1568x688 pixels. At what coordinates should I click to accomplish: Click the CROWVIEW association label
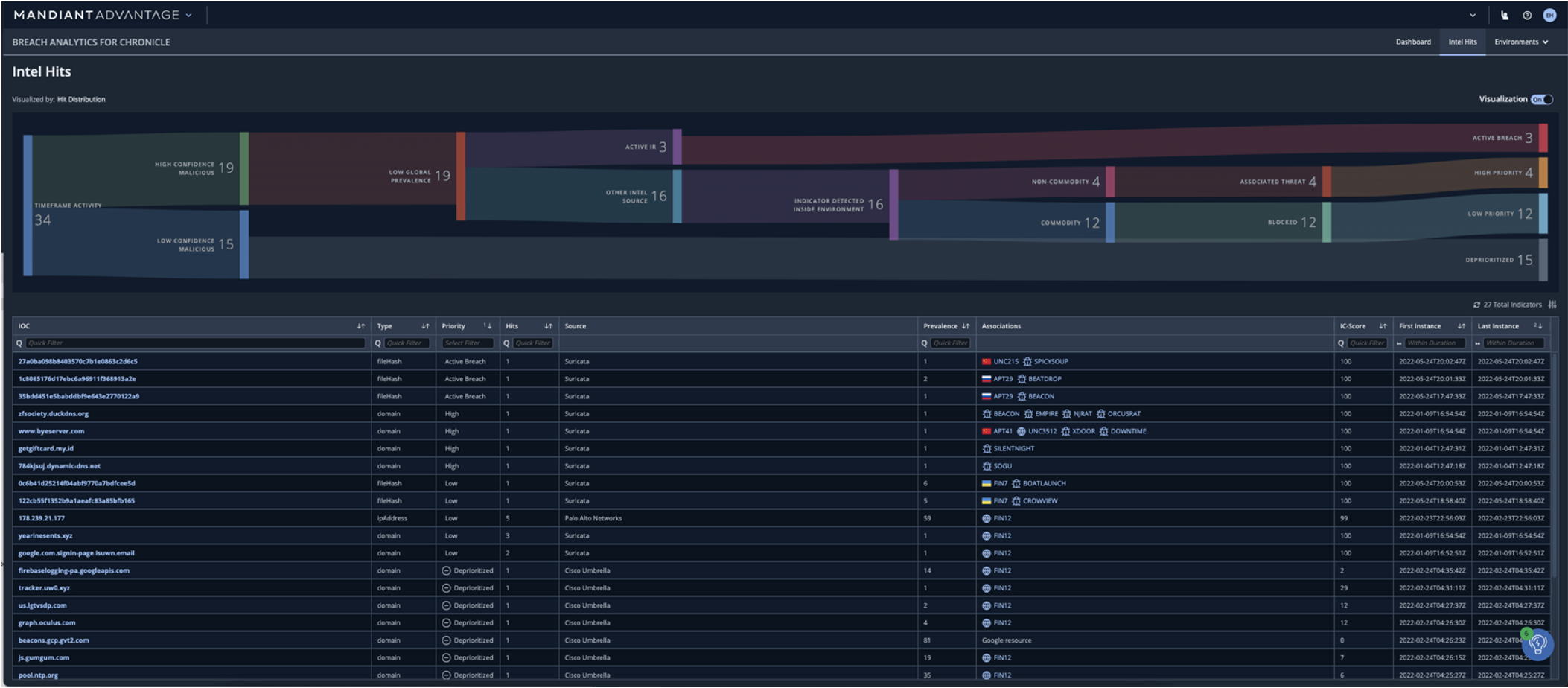point(1040,501)
